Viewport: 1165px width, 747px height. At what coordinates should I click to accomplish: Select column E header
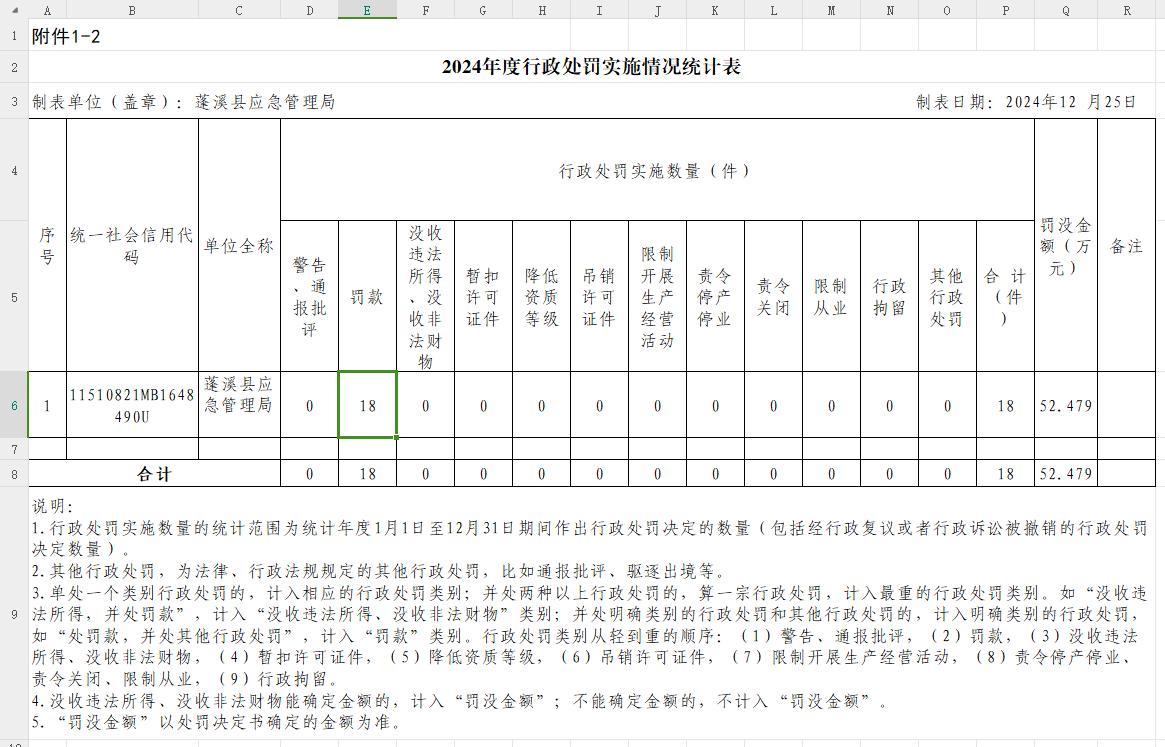pyautogui.click(x=367, y=10)
